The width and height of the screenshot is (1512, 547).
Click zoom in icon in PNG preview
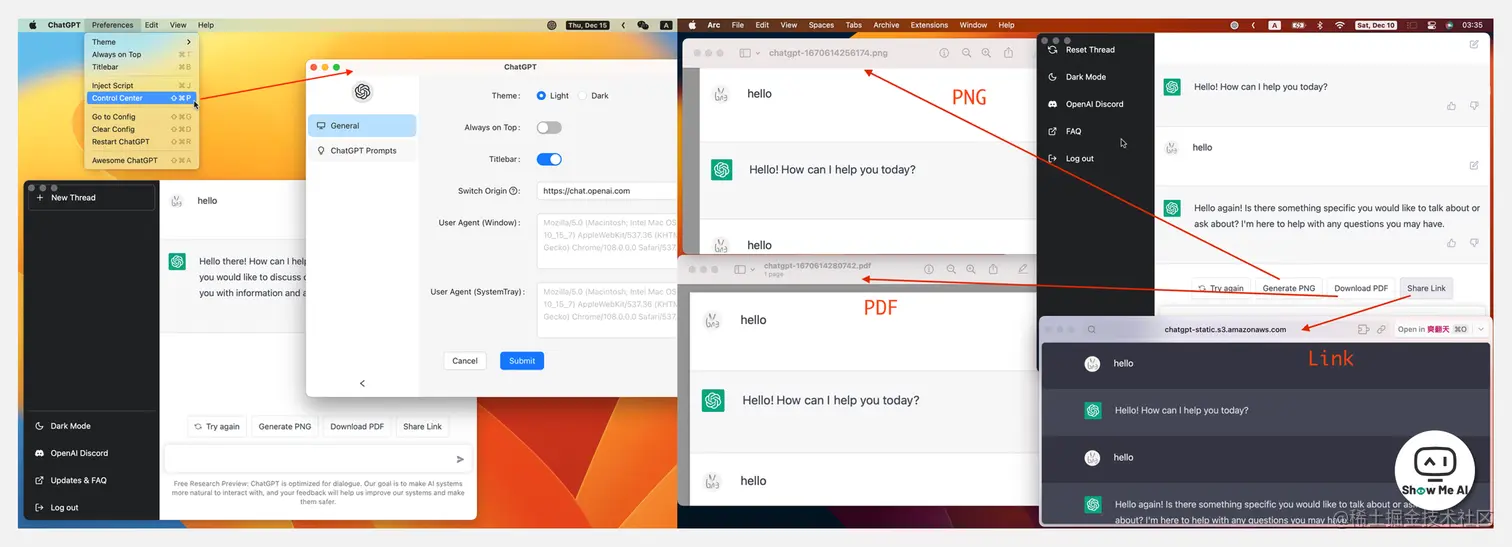click(x=987, y=53)
